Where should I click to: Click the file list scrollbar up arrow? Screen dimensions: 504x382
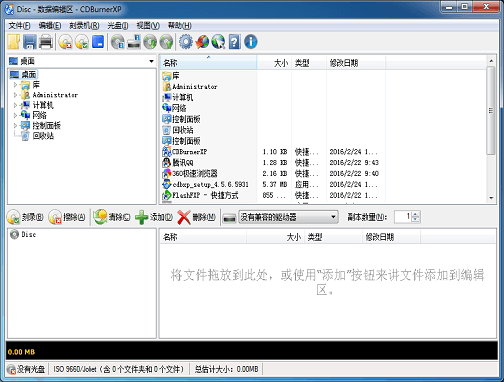click(x=491, y=61)
